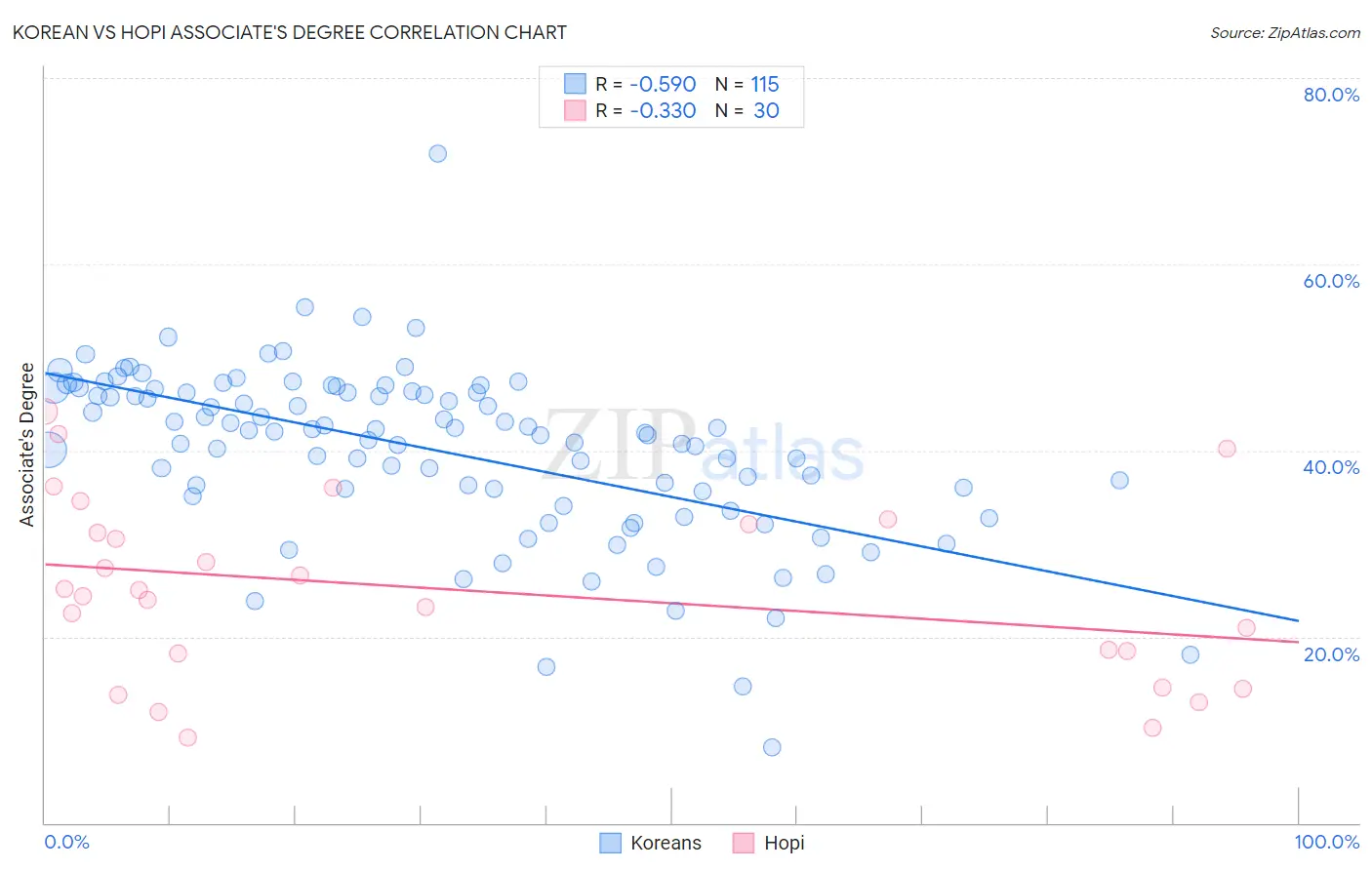Click the 40.0% y-axis label
1372x870 pixels.
click(x=1331, y=467)
